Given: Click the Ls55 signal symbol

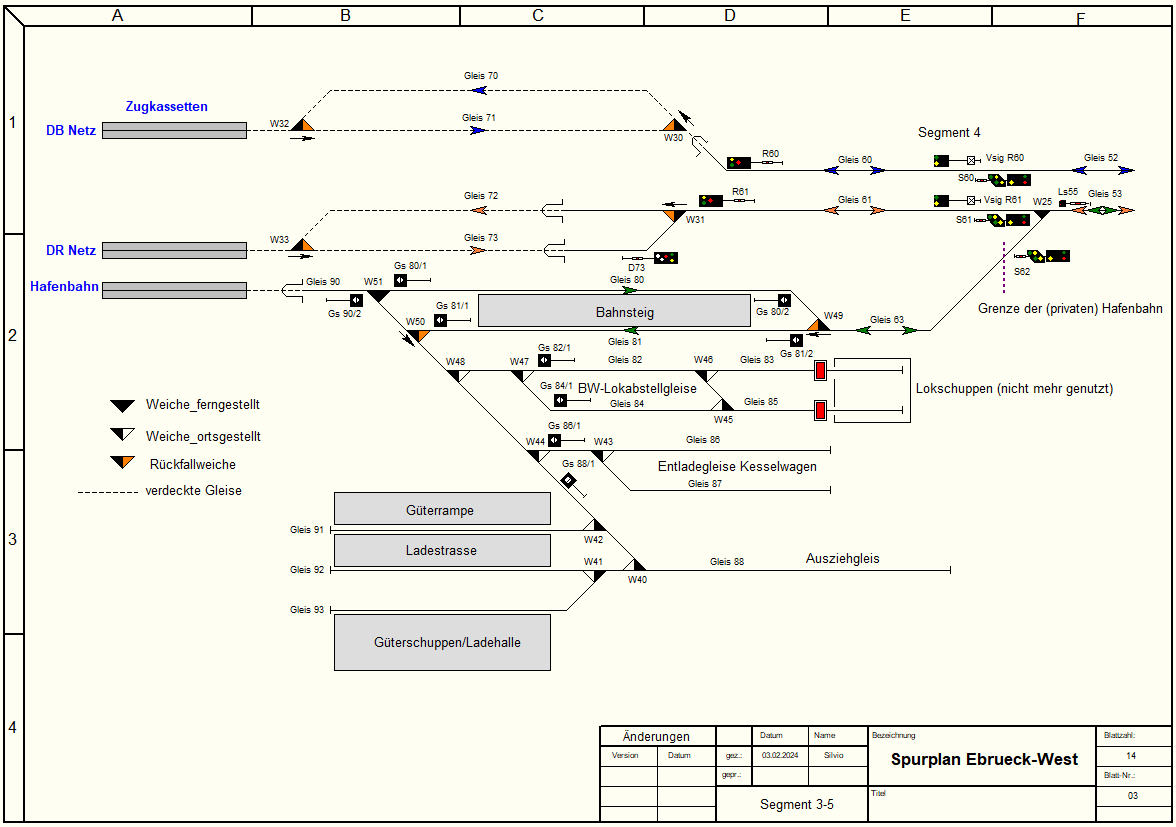Looking at the screenshot, I should tap(1063, 204).
